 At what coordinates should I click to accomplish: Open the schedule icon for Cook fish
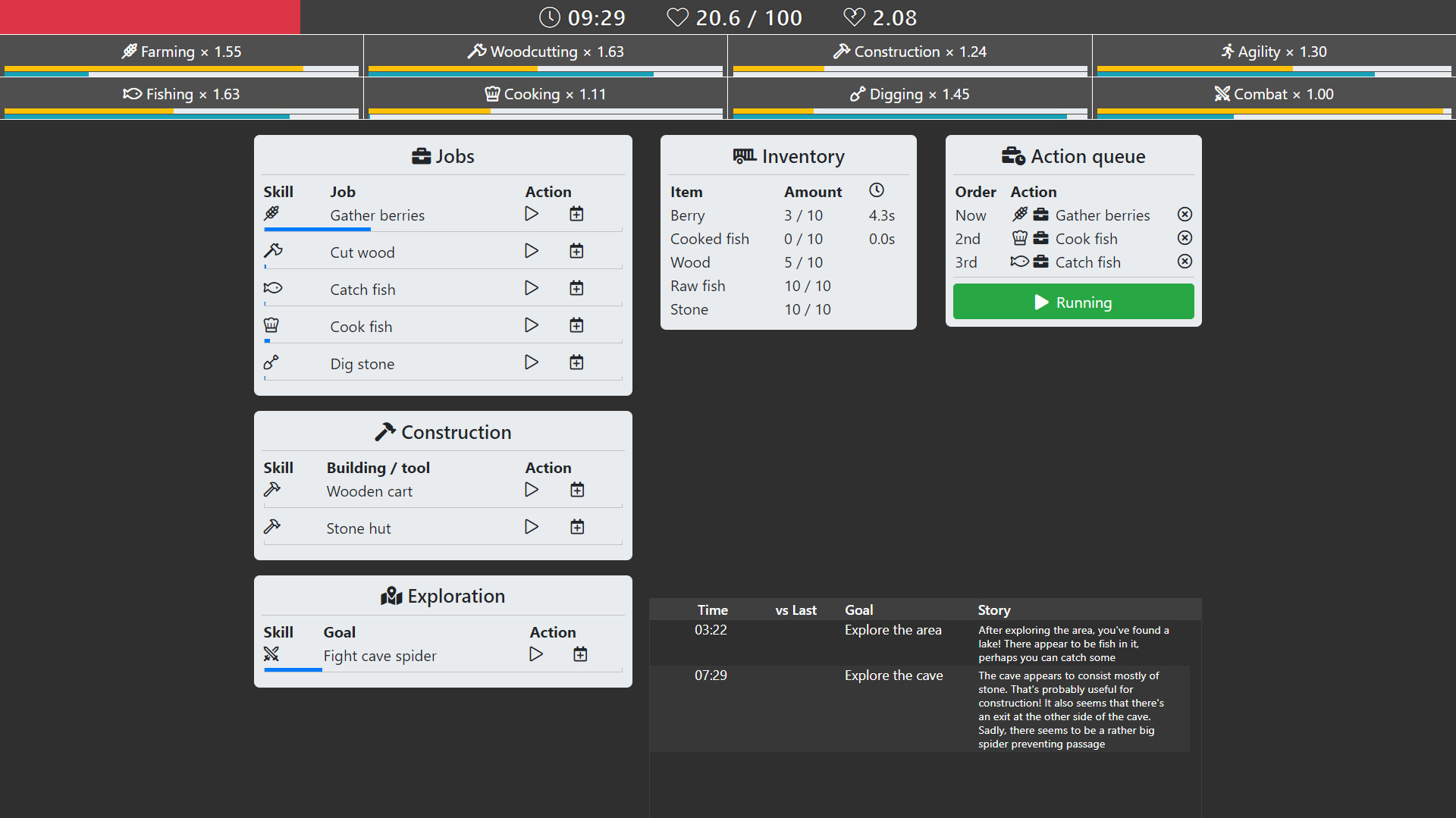click(x=576, y=324)
